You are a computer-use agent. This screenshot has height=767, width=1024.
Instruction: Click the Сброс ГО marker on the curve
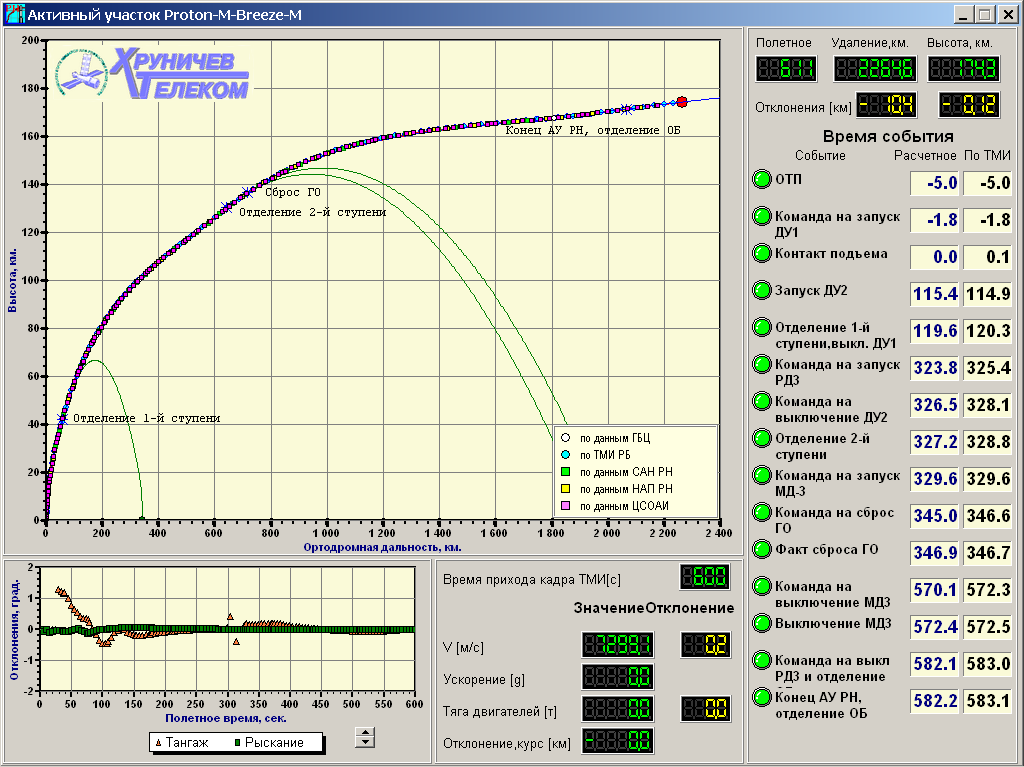(x=247, y=192)
